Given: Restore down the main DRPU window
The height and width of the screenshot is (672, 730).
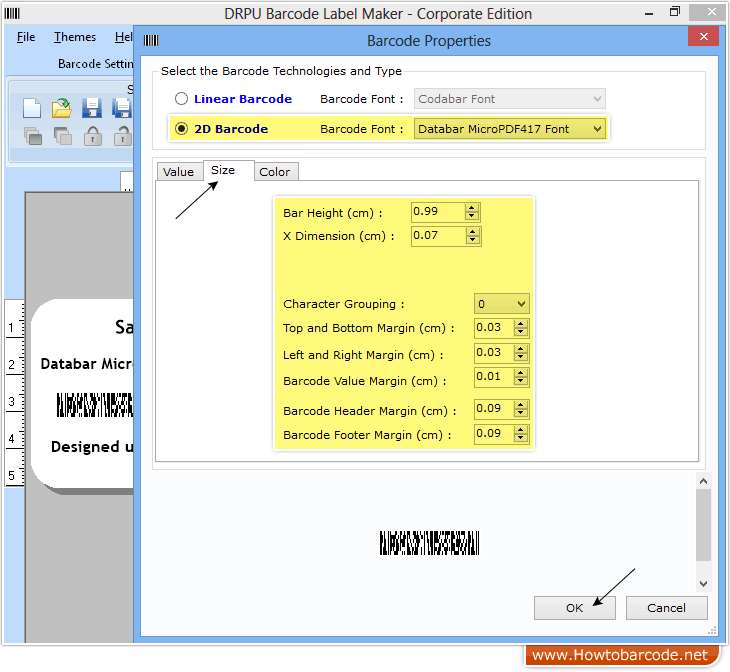Looking at the screenshot, I should (675, 12).
